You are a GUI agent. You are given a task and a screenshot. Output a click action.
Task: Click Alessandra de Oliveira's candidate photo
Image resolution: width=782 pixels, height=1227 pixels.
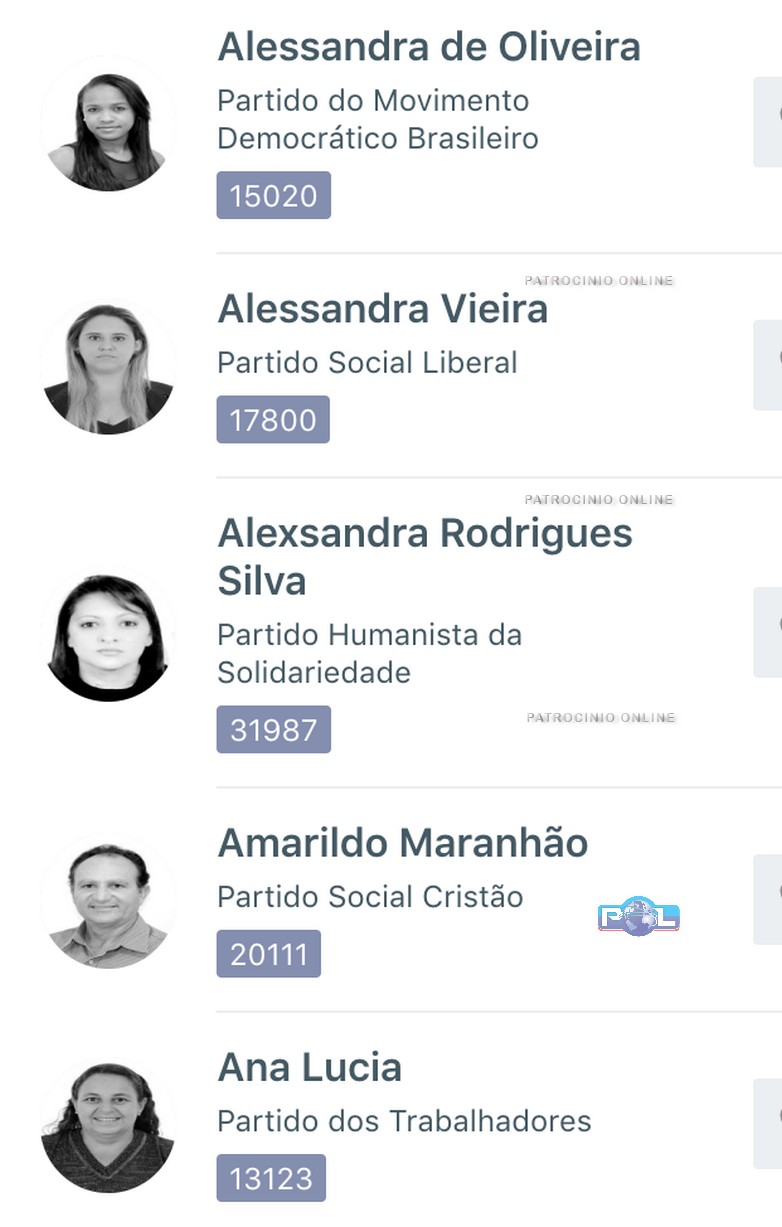[x=108, y=126]
